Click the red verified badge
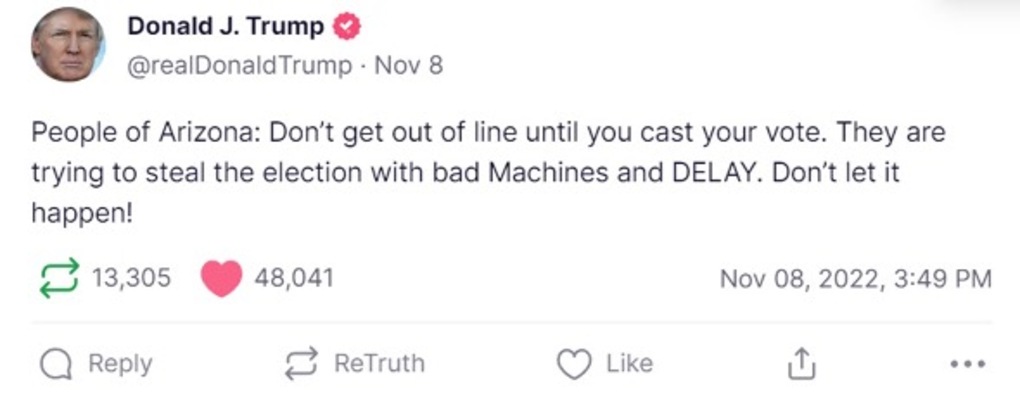This screenshot has height=411, width=1020. pyautogui.click(x=347, y=27)
